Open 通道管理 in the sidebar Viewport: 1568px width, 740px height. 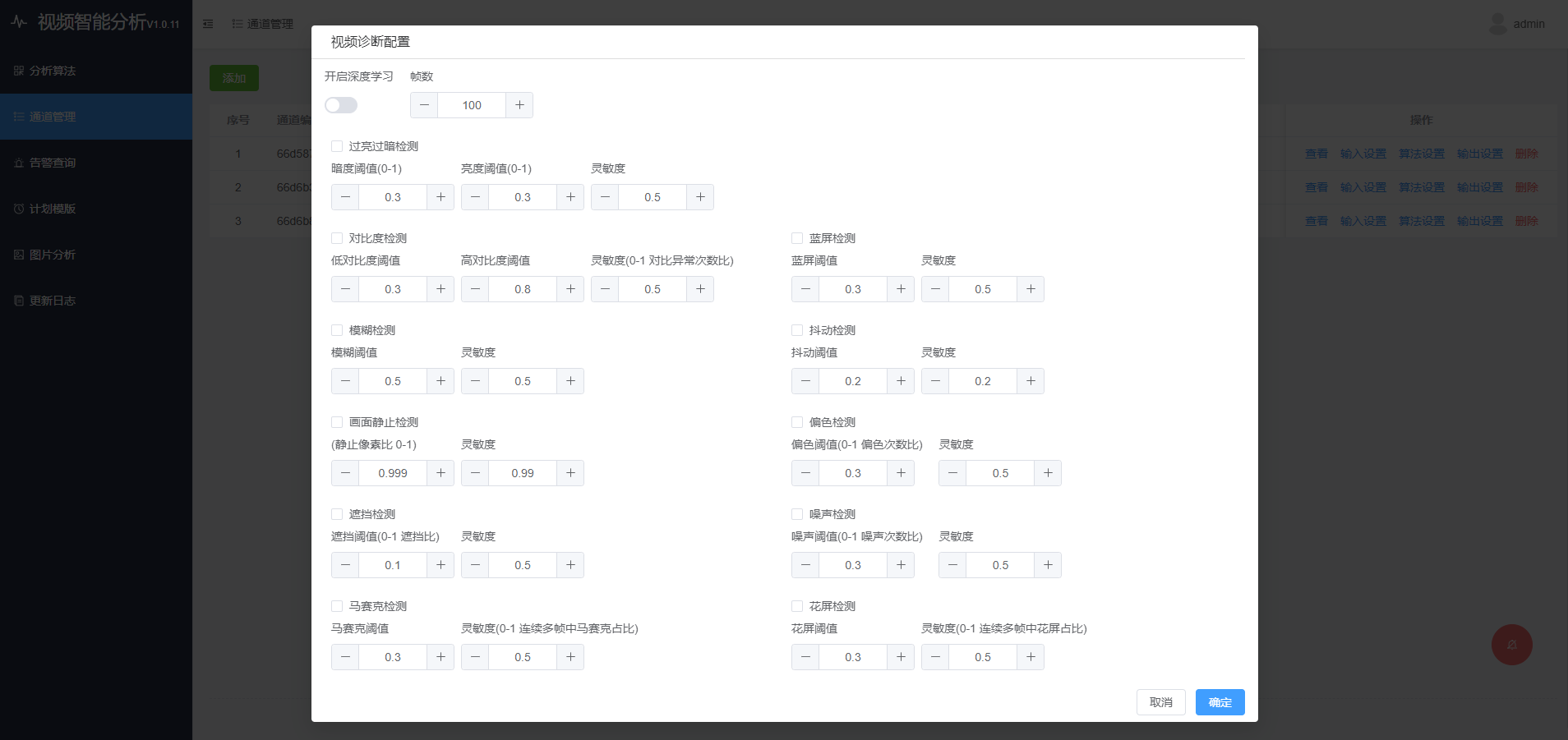click(96, 117)
